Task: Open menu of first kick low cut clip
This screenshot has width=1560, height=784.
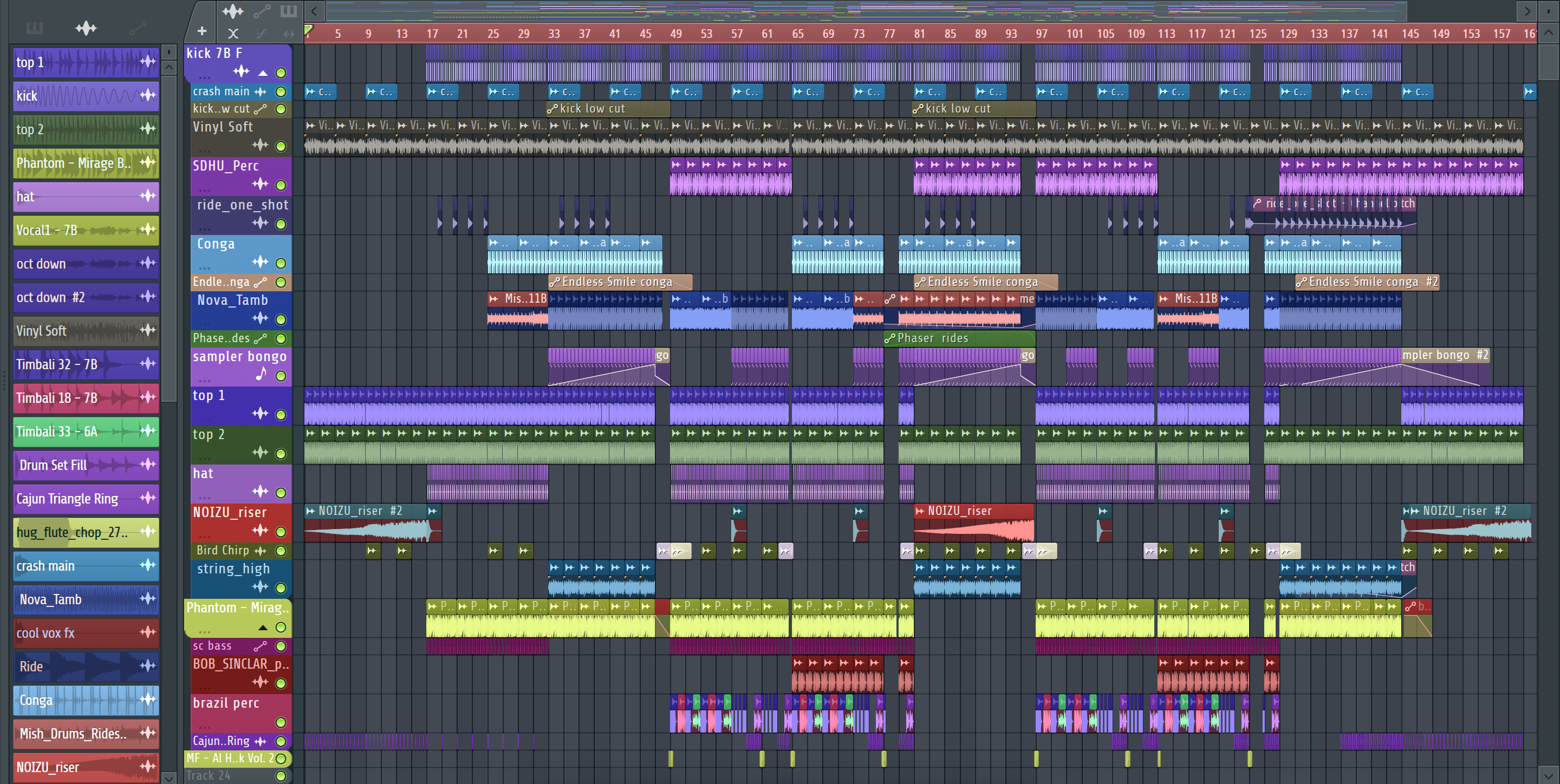Action: click(x=552, y=109)
